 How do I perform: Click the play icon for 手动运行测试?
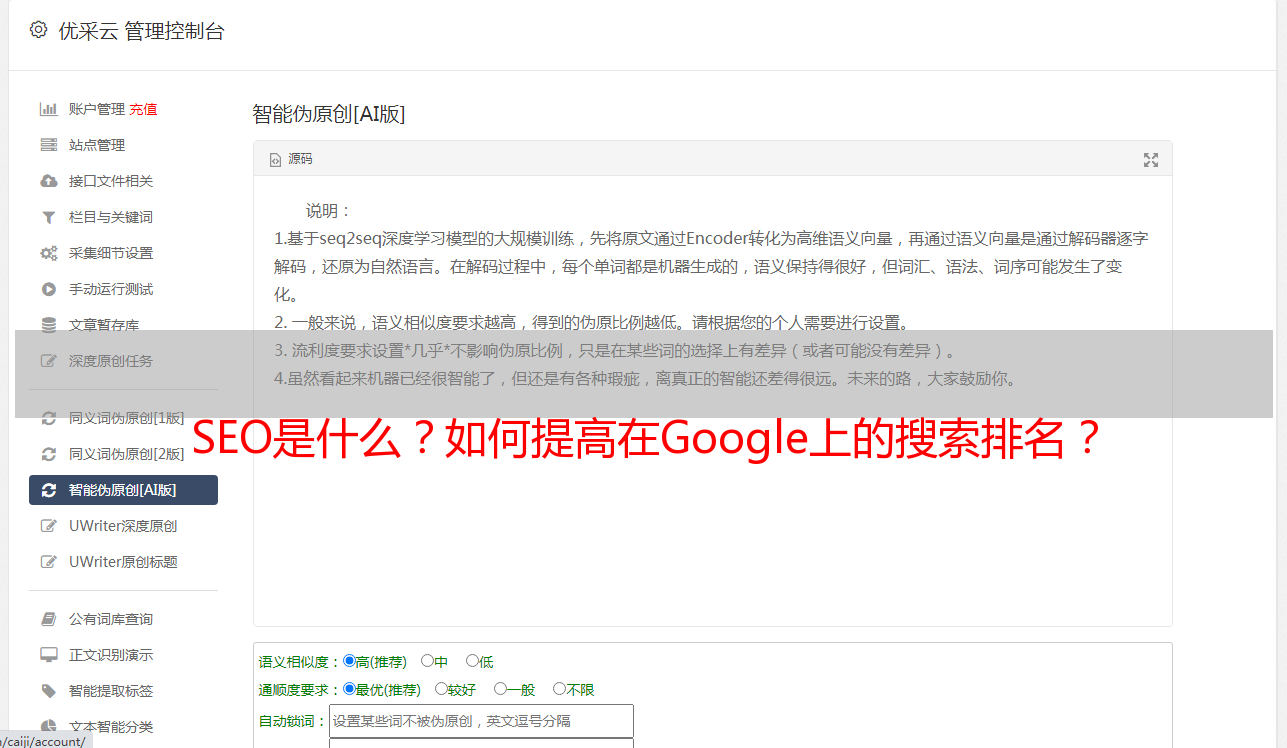tap(48, 289)
